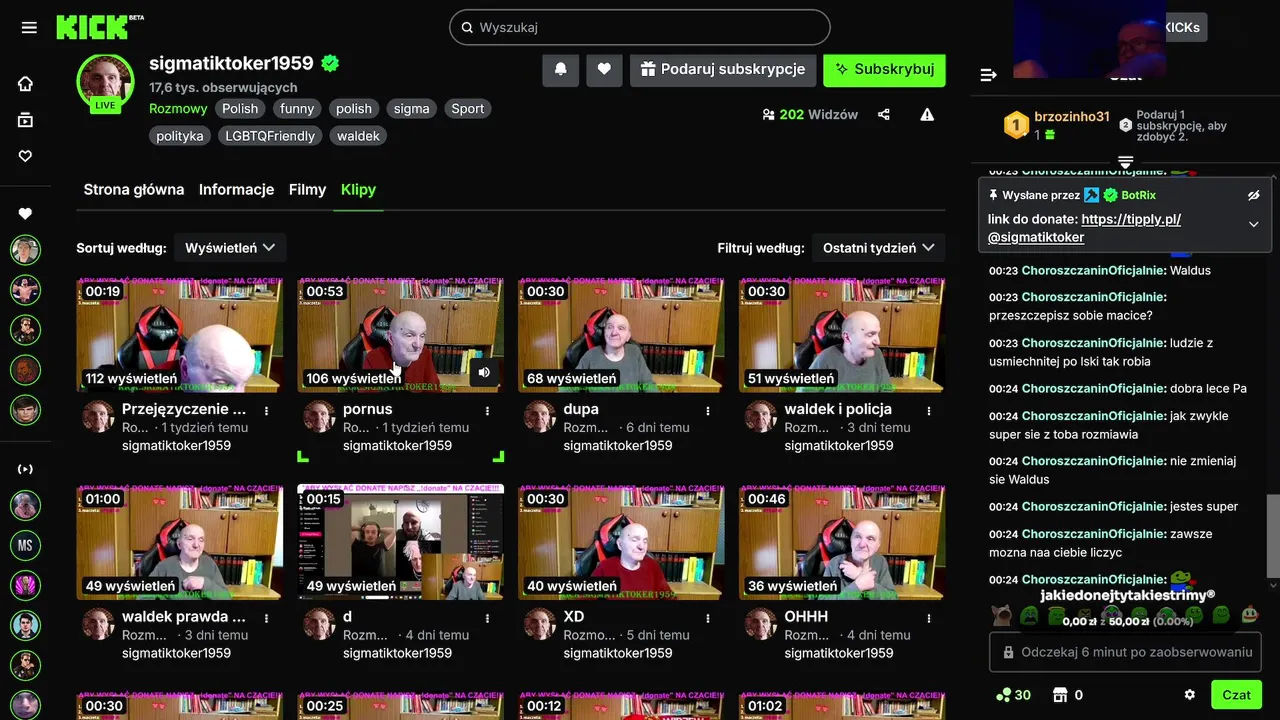Viewport: 1280px width, 720px height.
Task: Click the LGBTQFriendly tag
Action: pos(270,136)
